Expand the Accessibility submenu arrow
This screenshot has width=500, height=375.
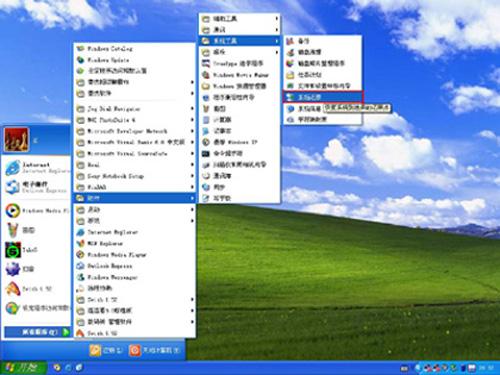pos(277,19)
